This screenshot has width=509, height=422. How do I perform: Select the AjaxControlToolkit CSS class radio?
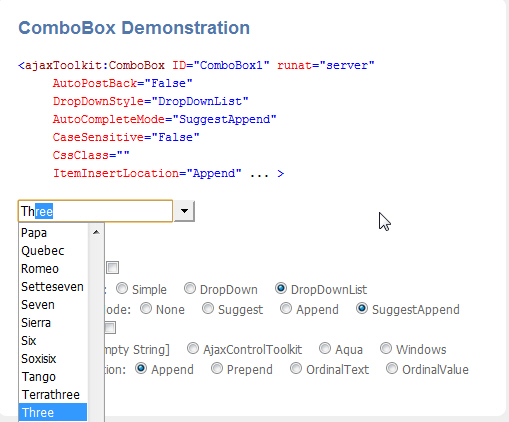pyautogui.click(x=193, y=348)
